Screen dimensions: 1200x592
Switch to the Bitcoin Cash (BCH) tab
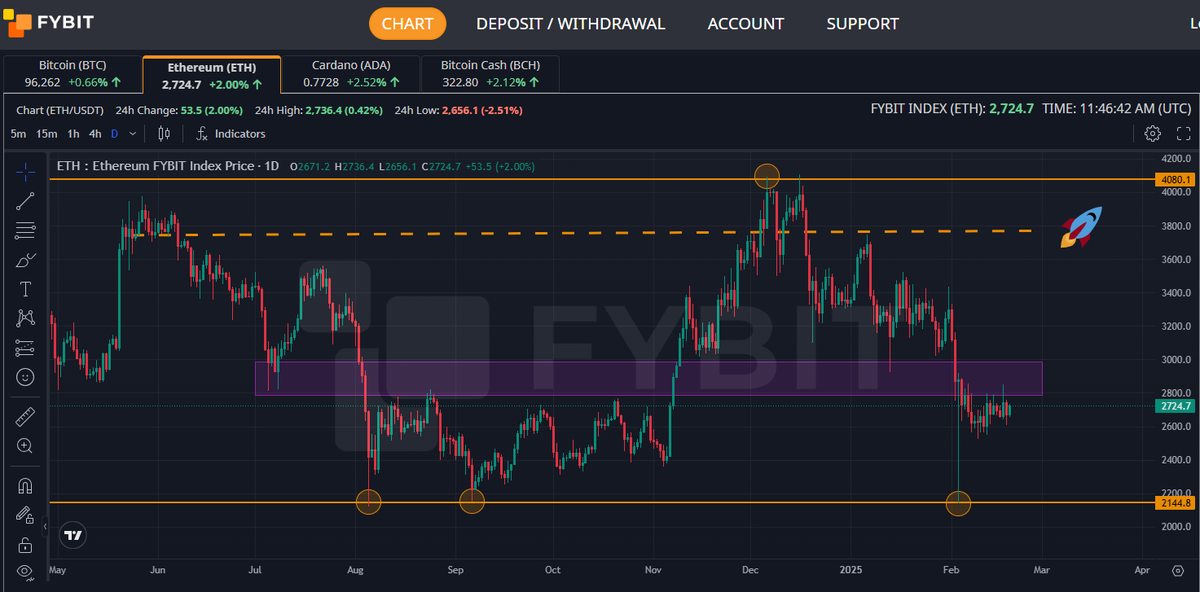489,74
